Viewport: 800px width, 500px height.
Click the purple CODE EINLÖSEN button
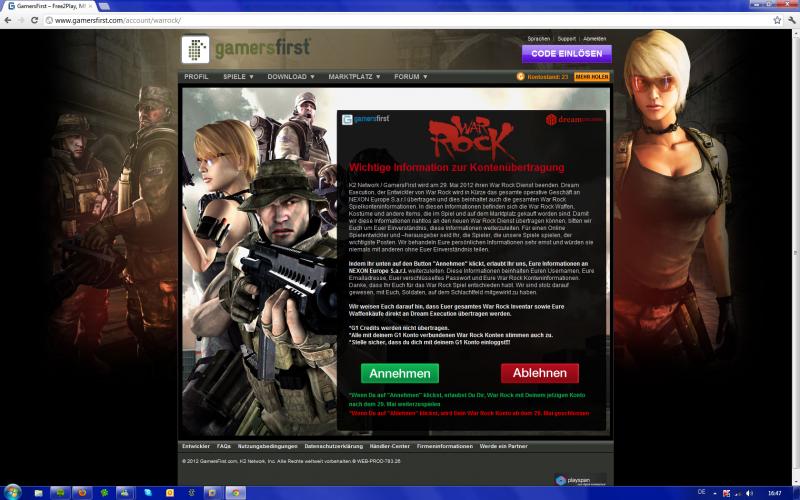pos(566,53)
